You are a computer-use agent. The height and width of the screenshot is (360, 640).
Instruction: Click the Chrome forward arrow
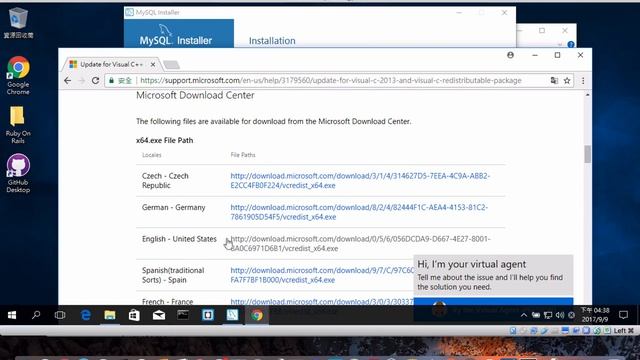point(81,80)
